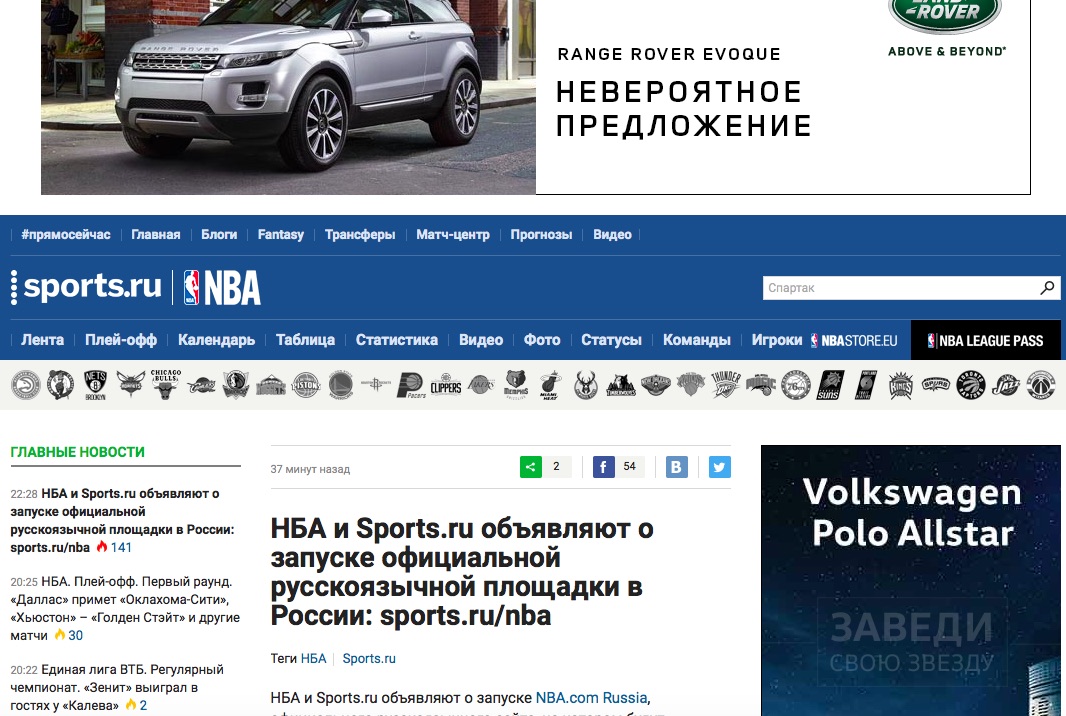Visit the NBASTORE.EU link
The width and height of the screenshot is (1066, 716).
(854, 341)
